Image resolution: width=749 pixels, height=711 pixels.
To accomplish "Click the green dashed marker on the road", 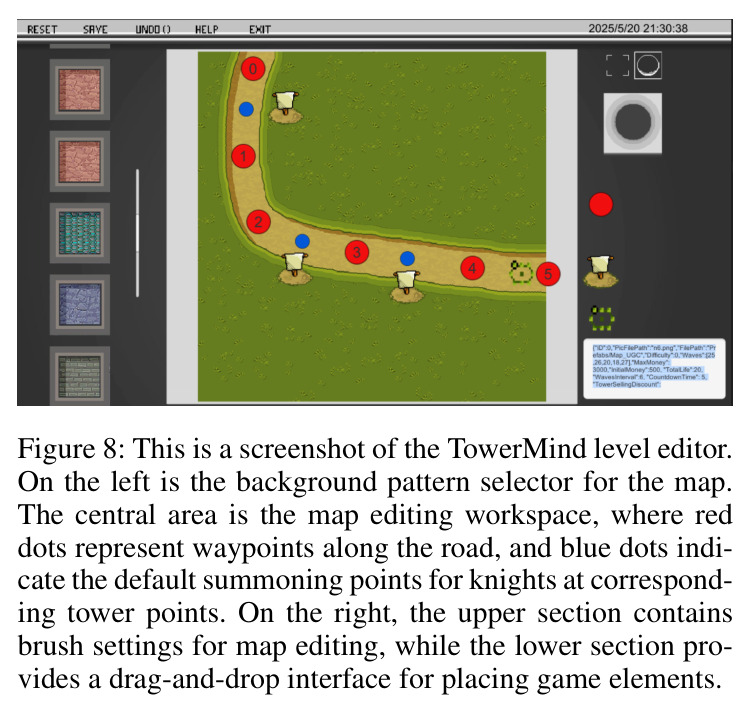I will pos(521,272).
